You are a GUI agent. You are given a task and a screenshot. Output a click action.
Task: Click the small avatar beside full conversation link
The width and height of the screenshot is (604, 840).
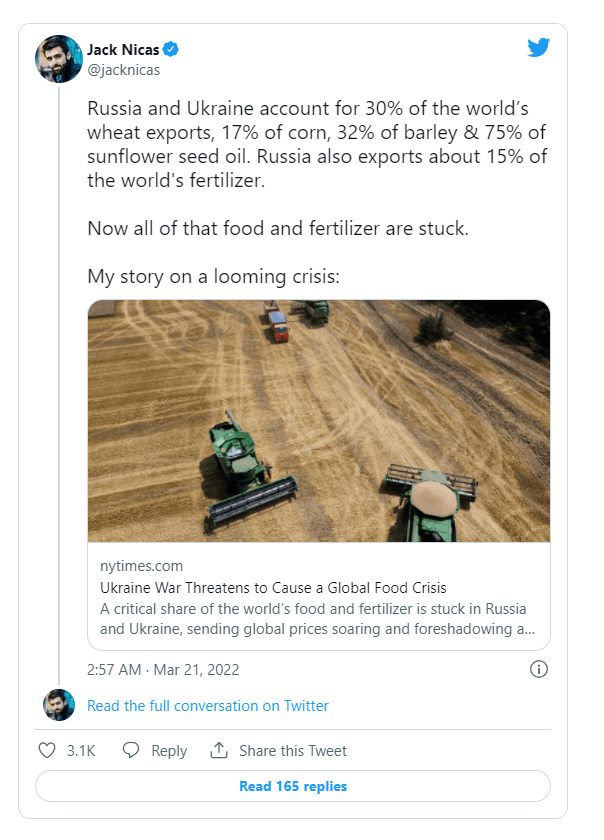click(59, 705)
